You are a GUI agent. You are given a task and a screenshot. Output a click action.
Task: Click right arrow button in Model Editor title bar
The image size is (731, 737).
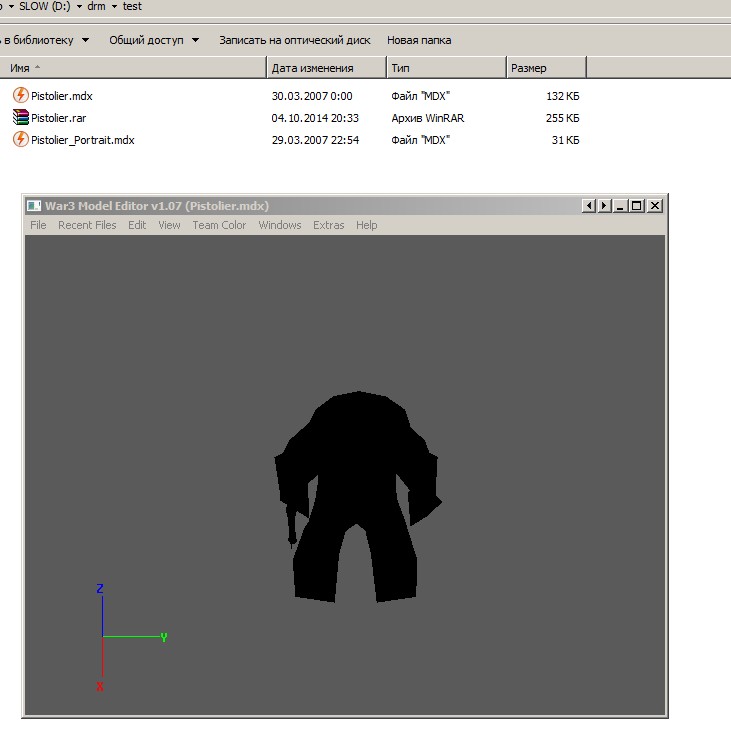[x=604, y=206]
